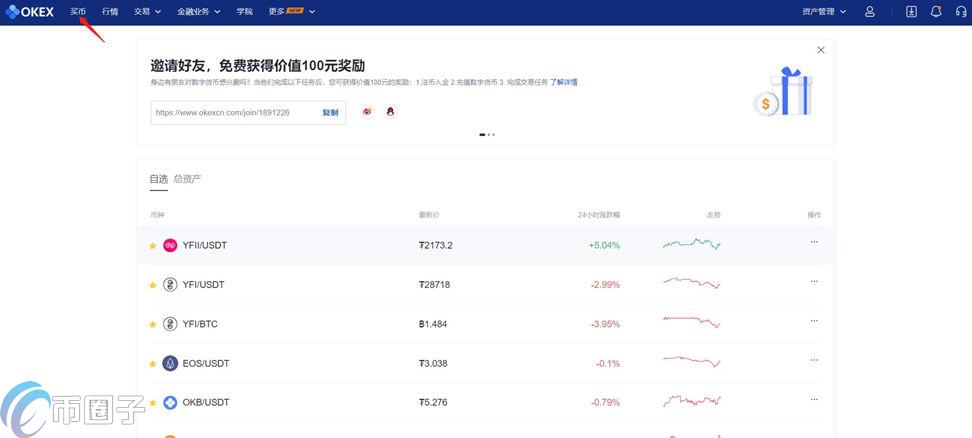Click the YFI/BTC trend chart
The image size is (972, 438).
pyautogui.click(x=692, y=322)
